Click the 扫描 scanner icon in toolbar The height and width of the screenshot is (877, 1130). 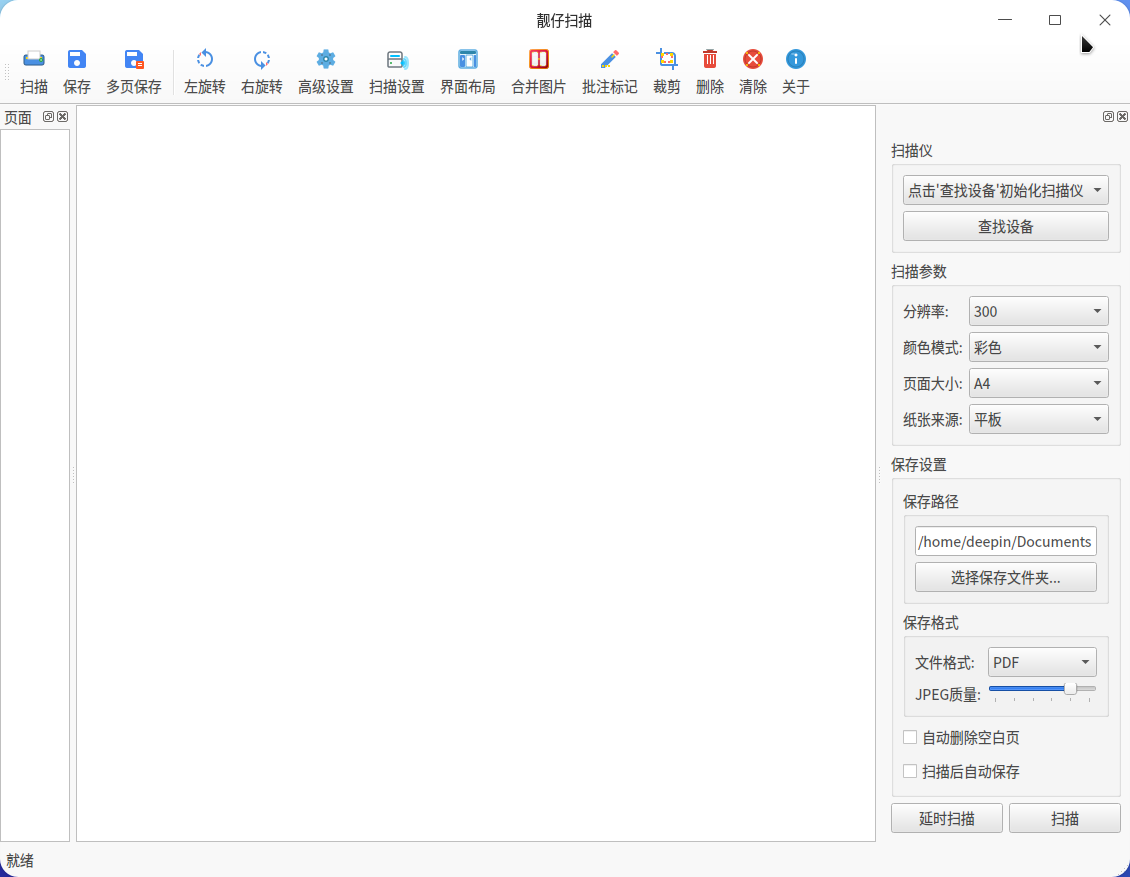[34, 59]
